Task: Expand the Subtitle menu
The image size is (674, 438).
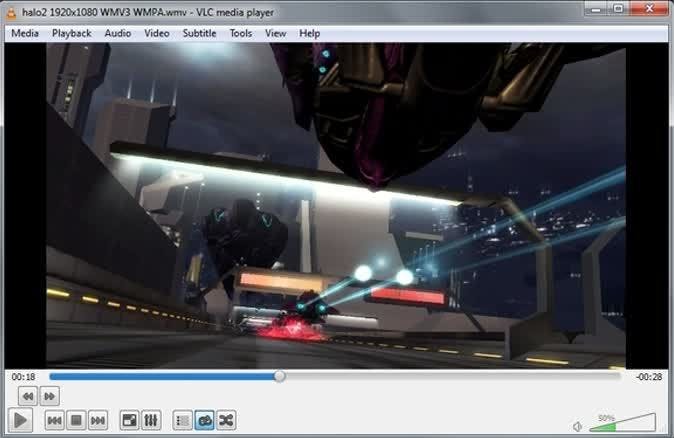Action: pos(199,33)
